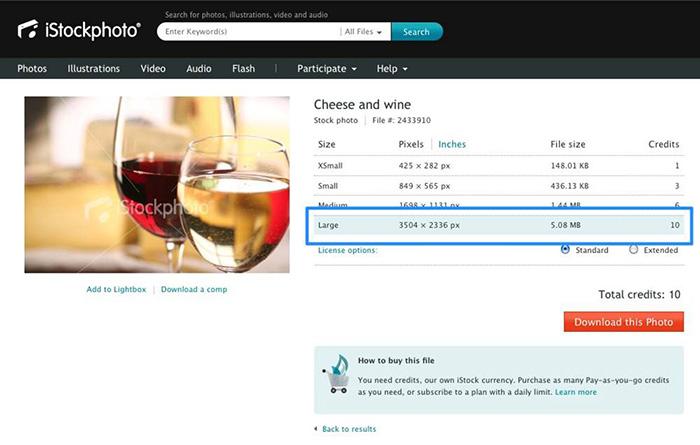The image size is (700, 445).
Task: Click the Download a comp link
Action: click(x=194, y=289)
